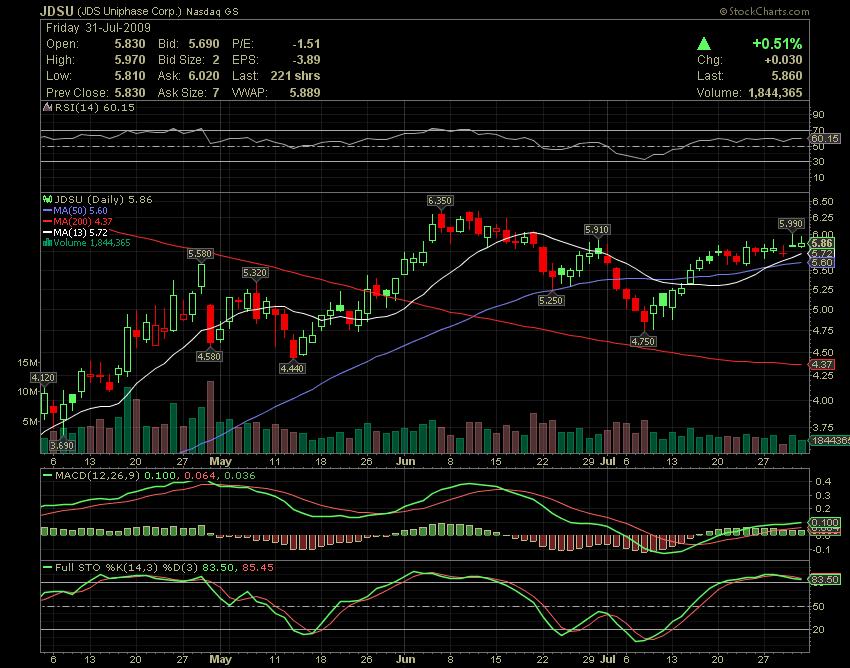The width and height of the screenshot is (850, 668).
Task: Click the 5.72 MA13 axis tag
Action: [822, 253]
